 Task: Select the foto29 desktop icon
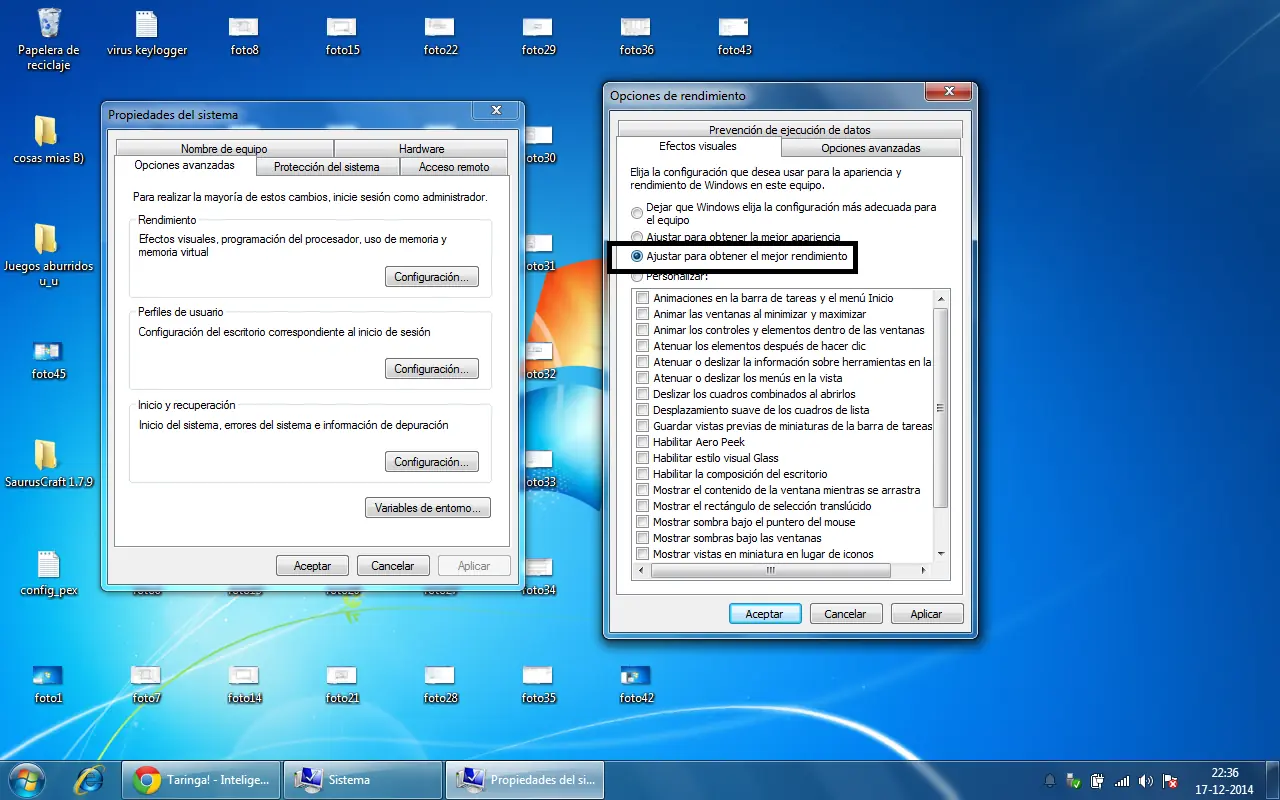538,34
